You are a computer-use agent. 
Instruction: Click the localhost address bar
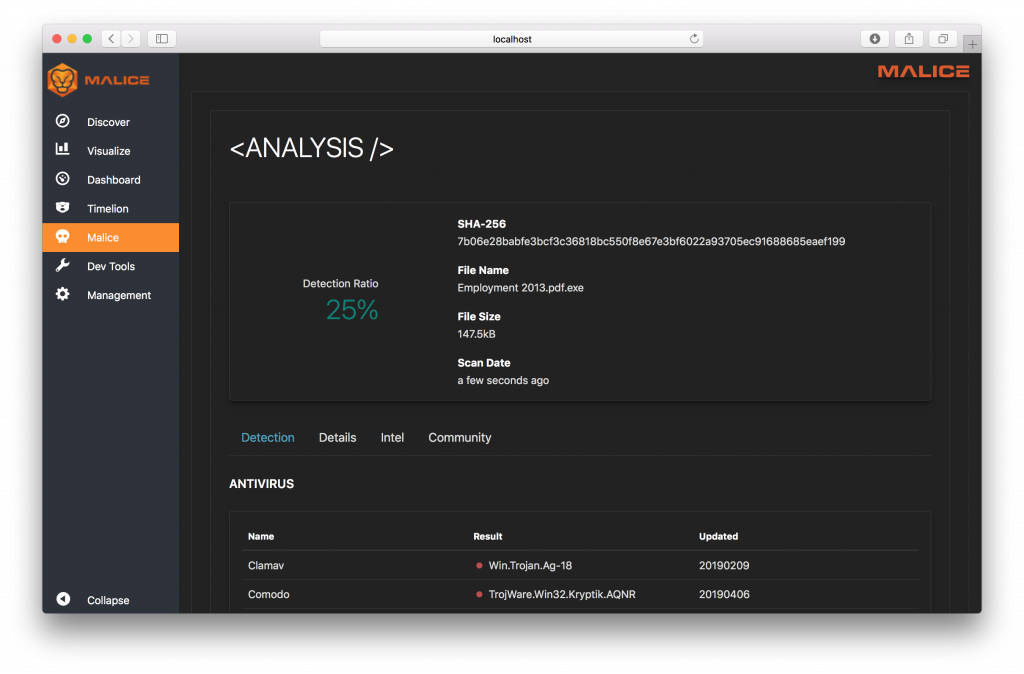pyautogui.click(x=511, y=39)
